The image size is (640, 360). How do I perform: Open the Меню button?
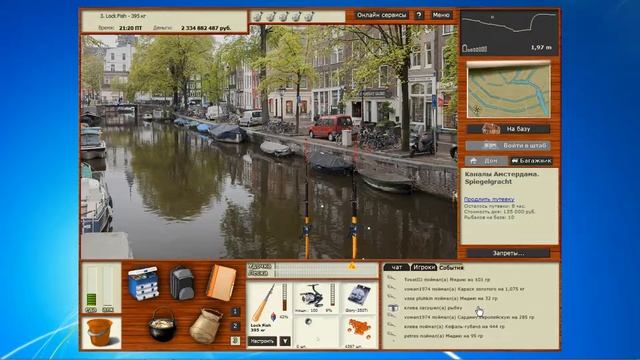(441, 15)
